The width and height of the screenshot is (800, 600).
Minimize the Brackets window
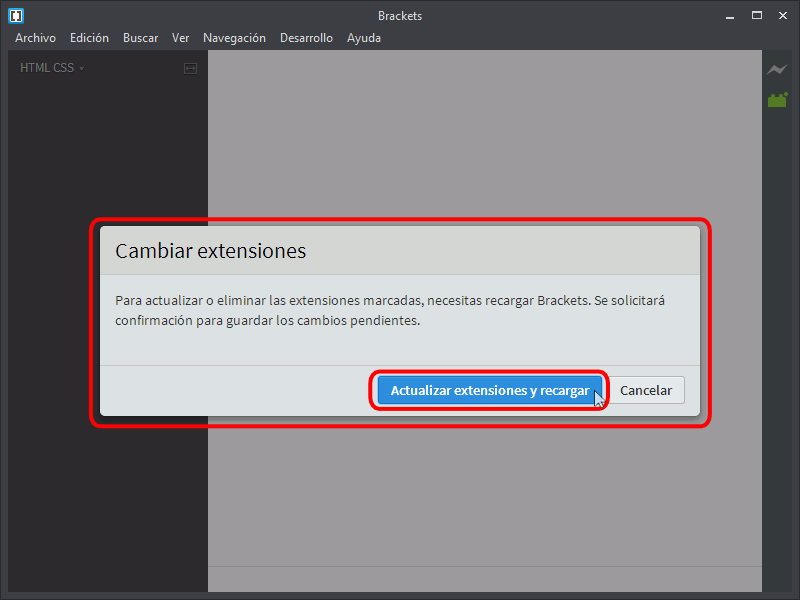[730, 16]
